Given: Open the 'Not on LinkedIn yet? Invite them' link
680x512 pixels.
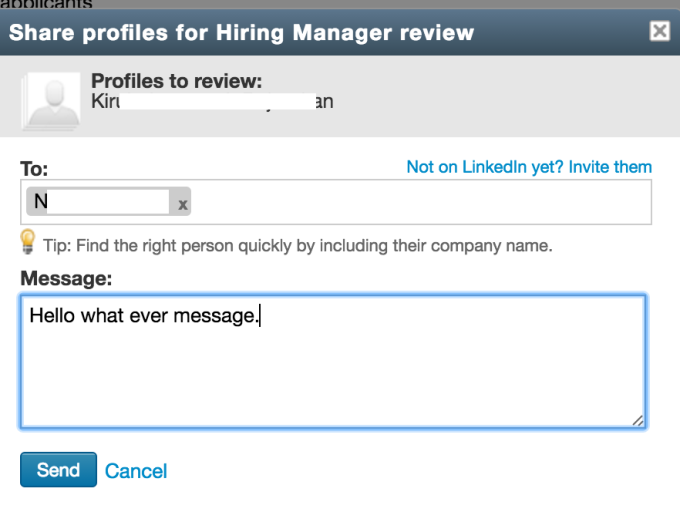Looking at the screenshot, I should 528,167.
